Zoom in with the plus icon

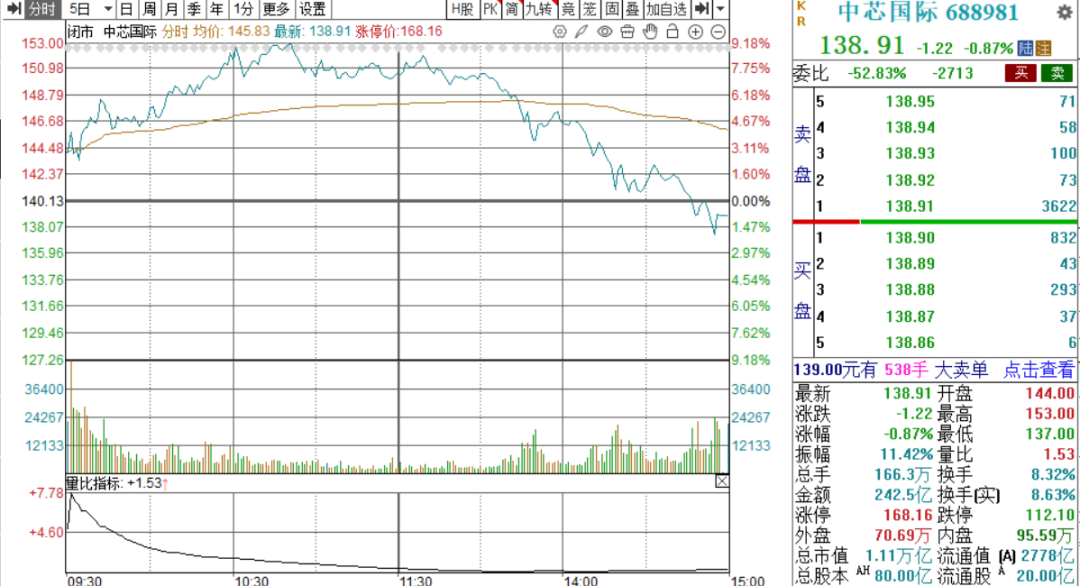tap(694, 32)
